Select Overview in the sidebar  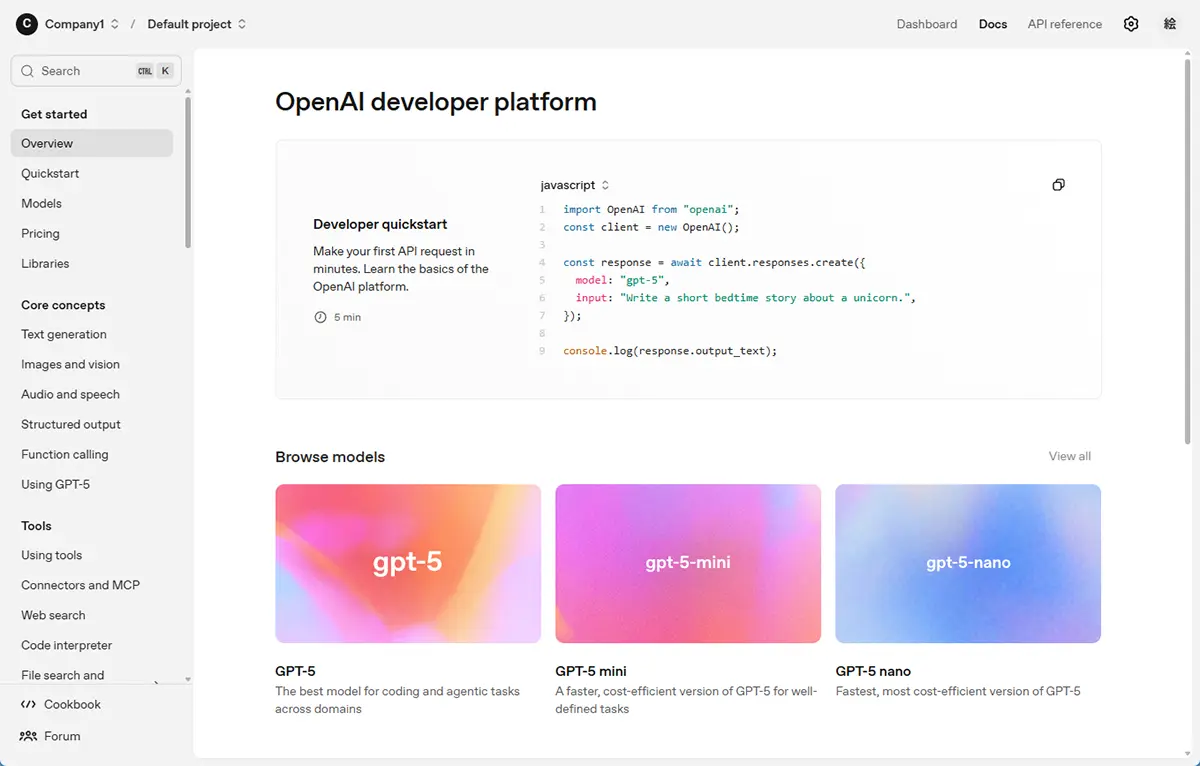point(92,143)
